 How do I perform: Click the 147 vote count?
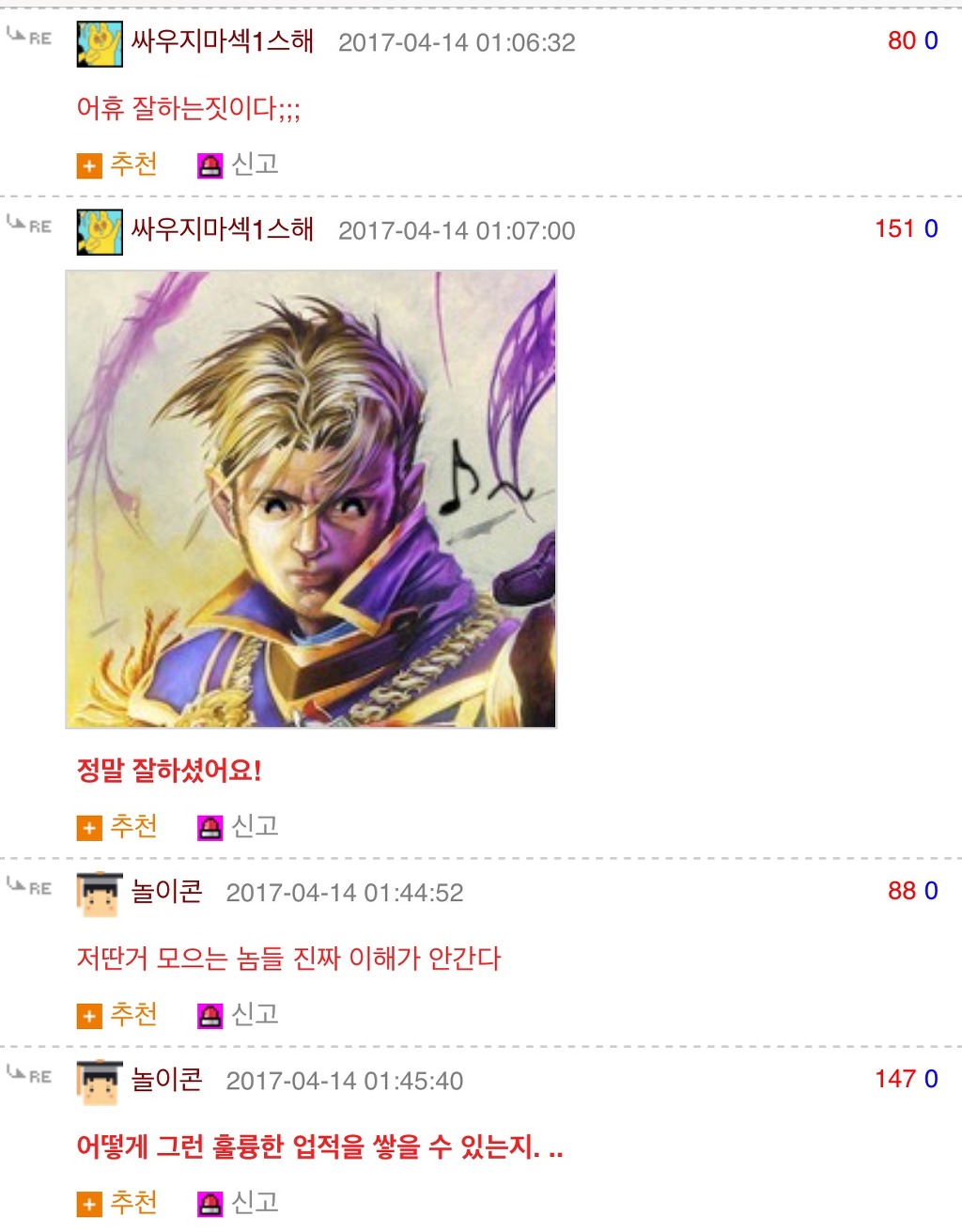tap(894, 1079)
